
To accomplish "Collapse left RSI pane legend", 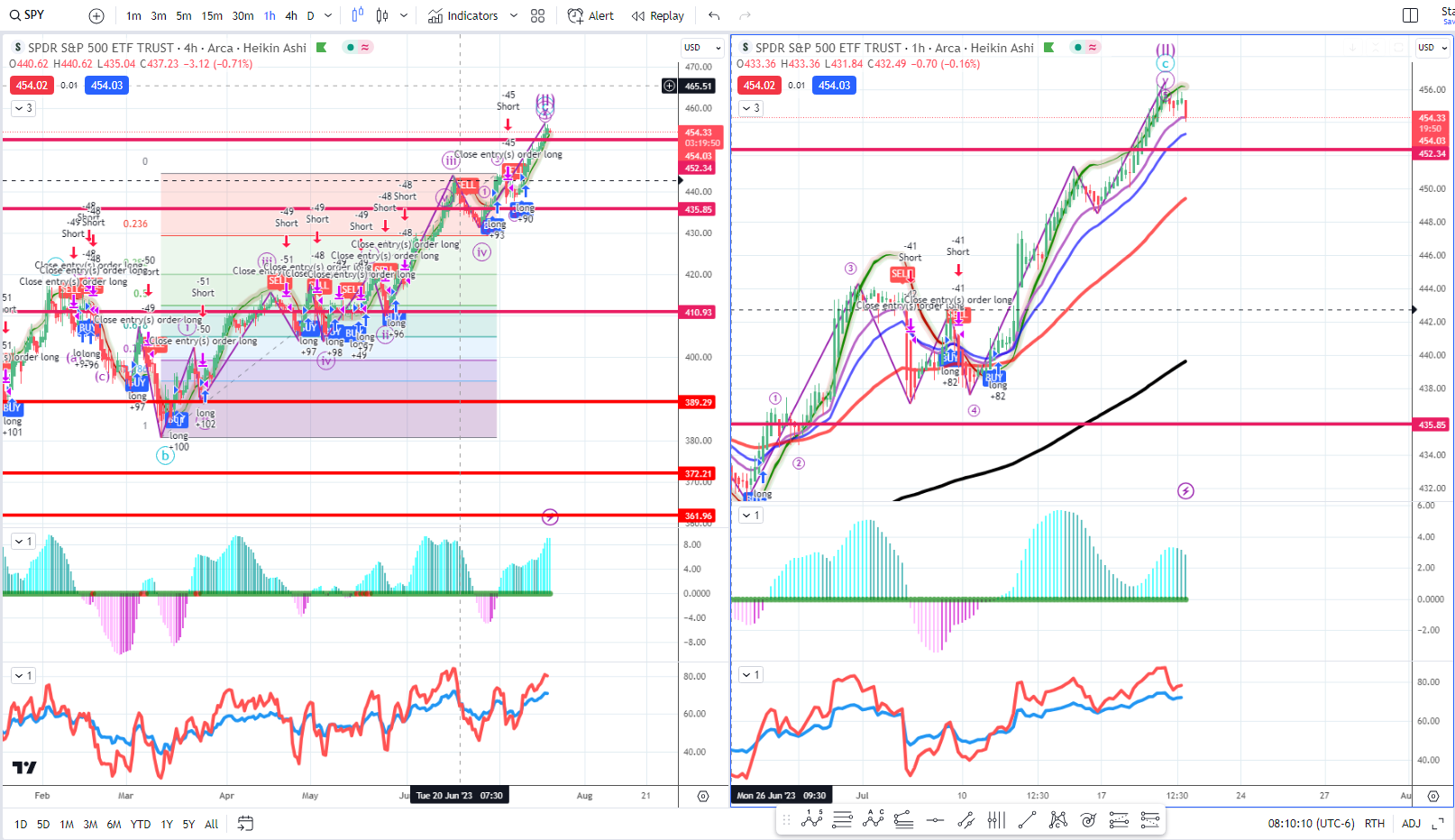I will 23,675.
